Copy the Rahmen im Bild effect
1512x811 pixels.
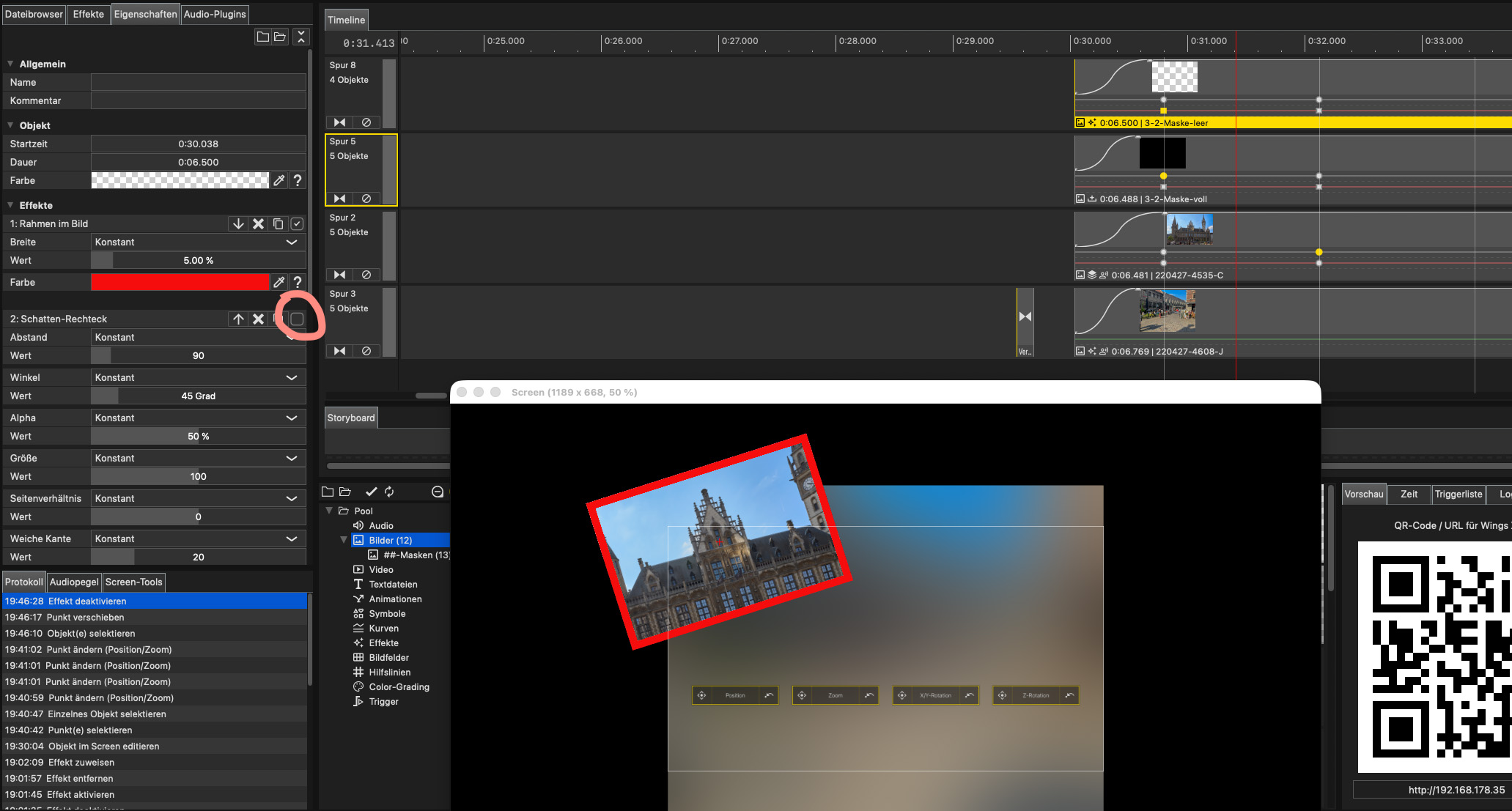click(278, 224)
